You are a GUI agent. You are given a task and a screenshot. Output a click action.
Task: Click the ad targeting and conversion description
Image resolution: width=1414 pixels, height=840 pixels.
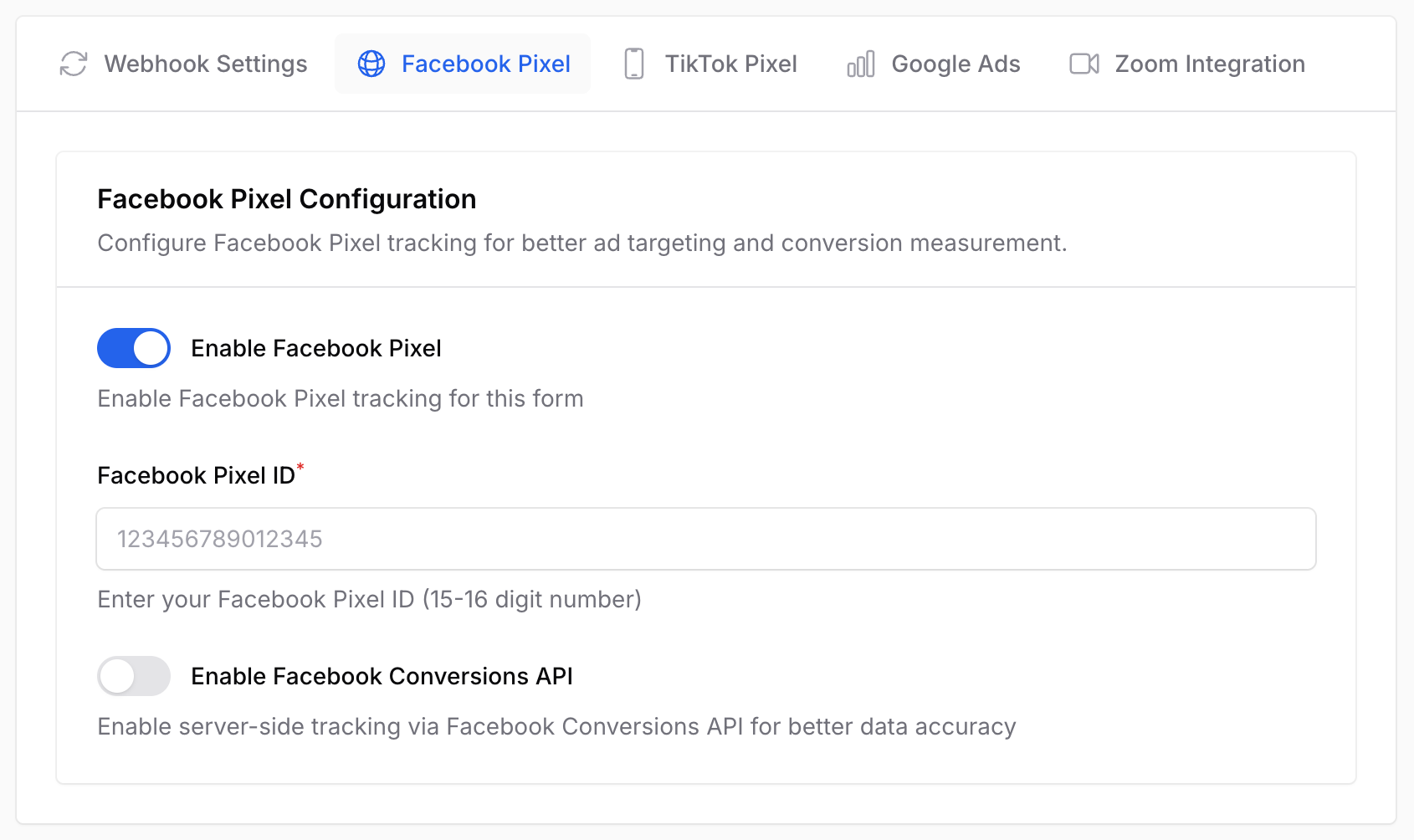(582, 243)
